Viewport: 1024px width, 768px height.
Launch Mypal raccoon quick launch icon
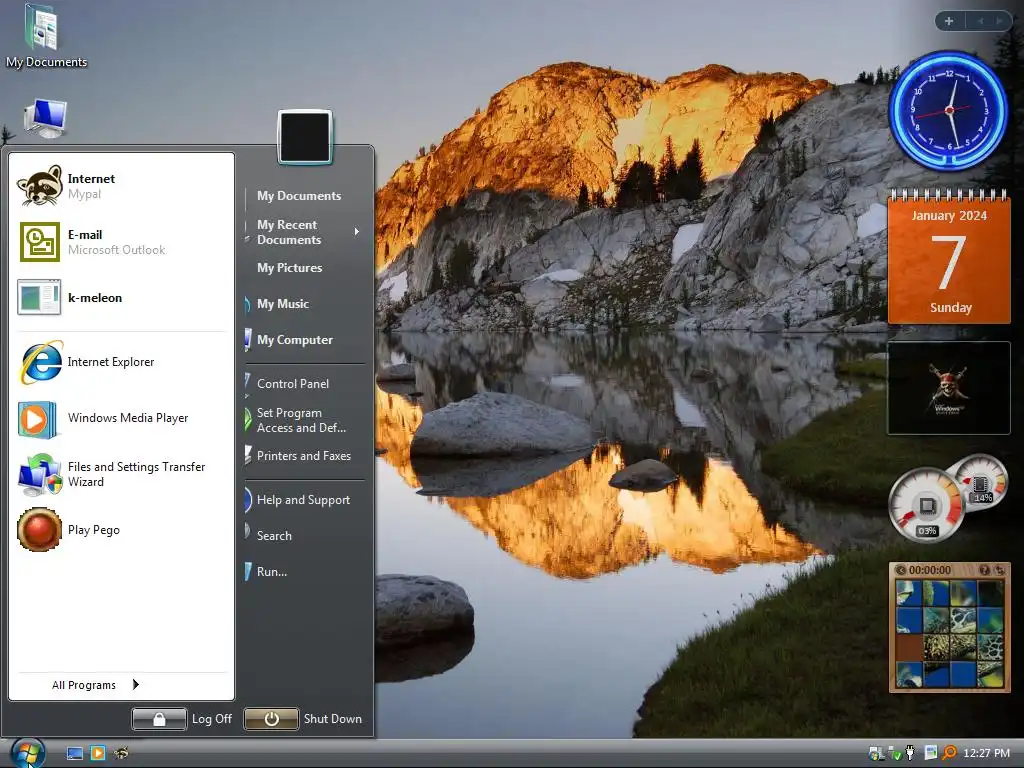(x=121, y=754)
